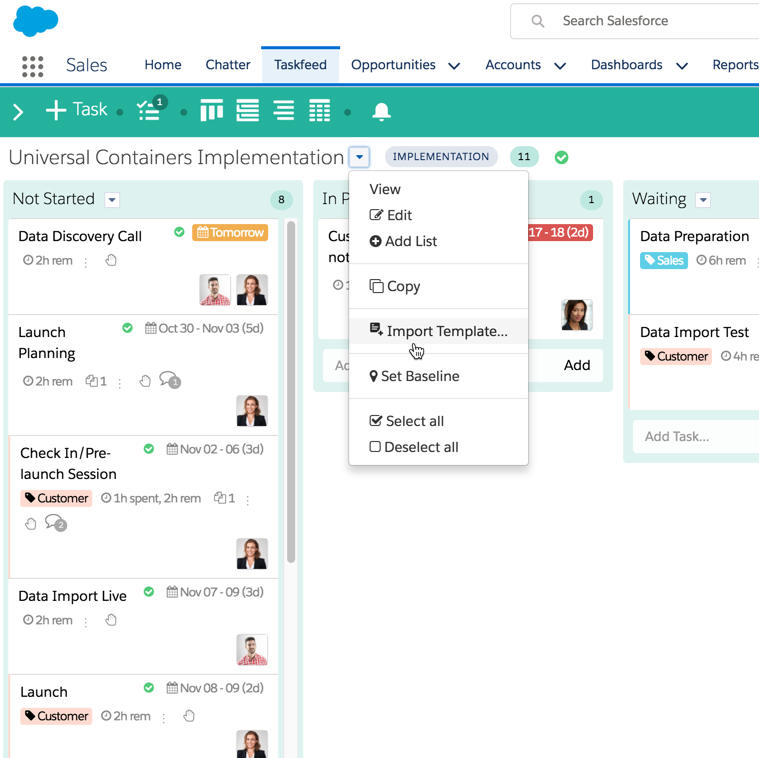Viewport: 759px width, 758px height.
Task: Click assignee photo on Data Import Live
Action: (252, 650)
